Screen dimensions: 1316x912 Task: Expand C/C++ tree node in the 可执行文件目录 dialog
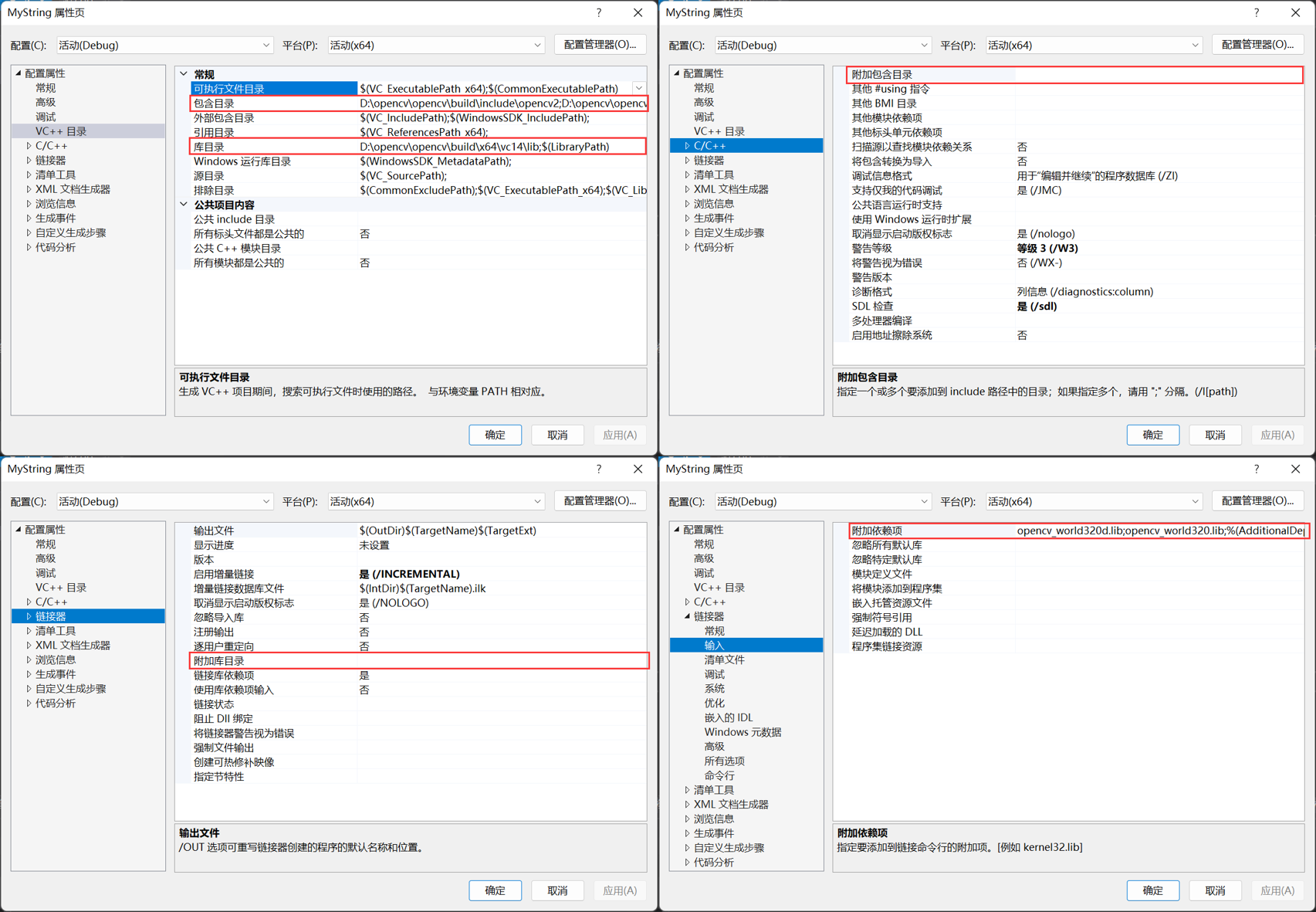[x=29, y=146]
